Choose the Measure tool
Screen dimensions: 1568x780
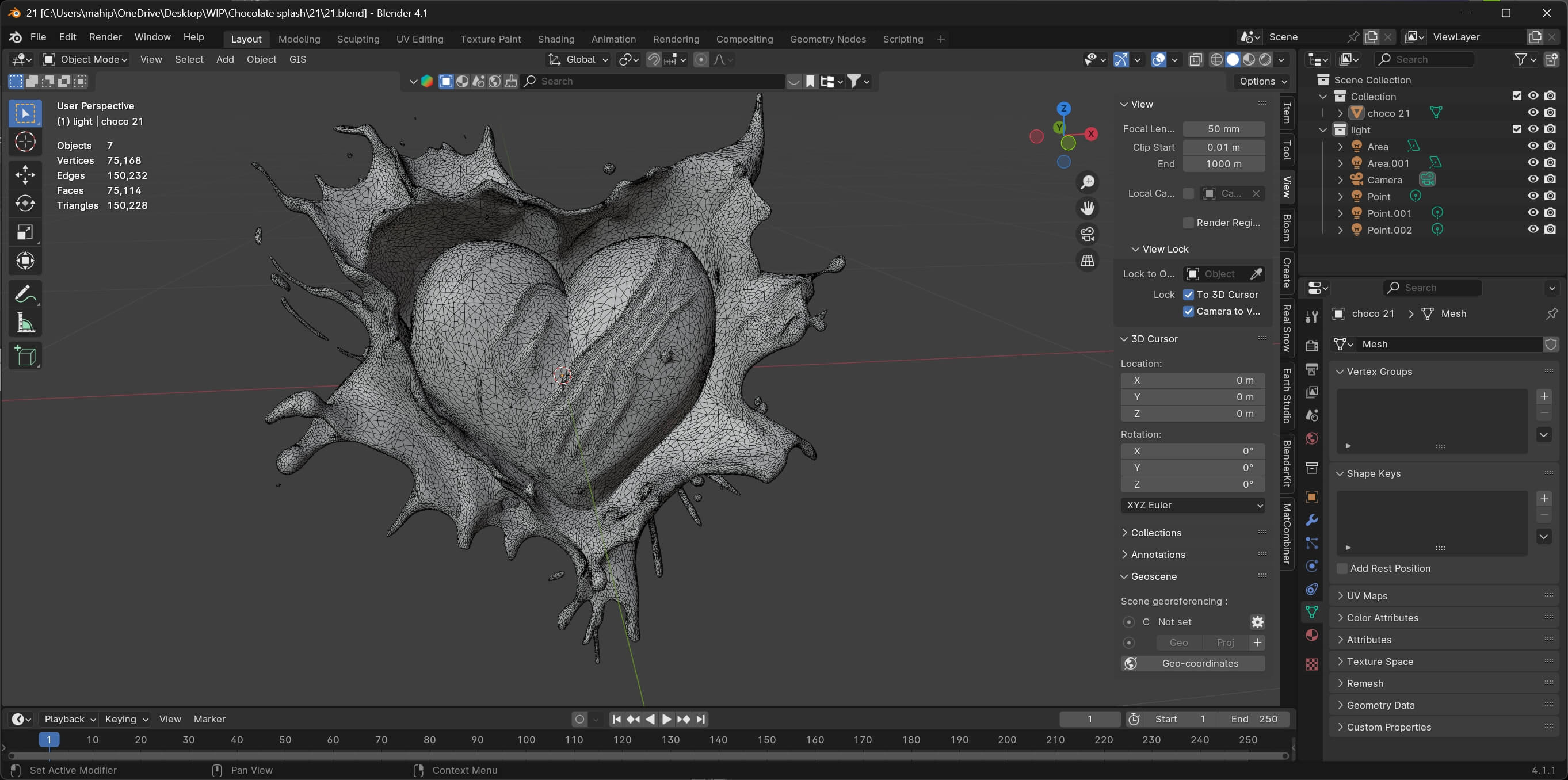click(x=25, y=323)
